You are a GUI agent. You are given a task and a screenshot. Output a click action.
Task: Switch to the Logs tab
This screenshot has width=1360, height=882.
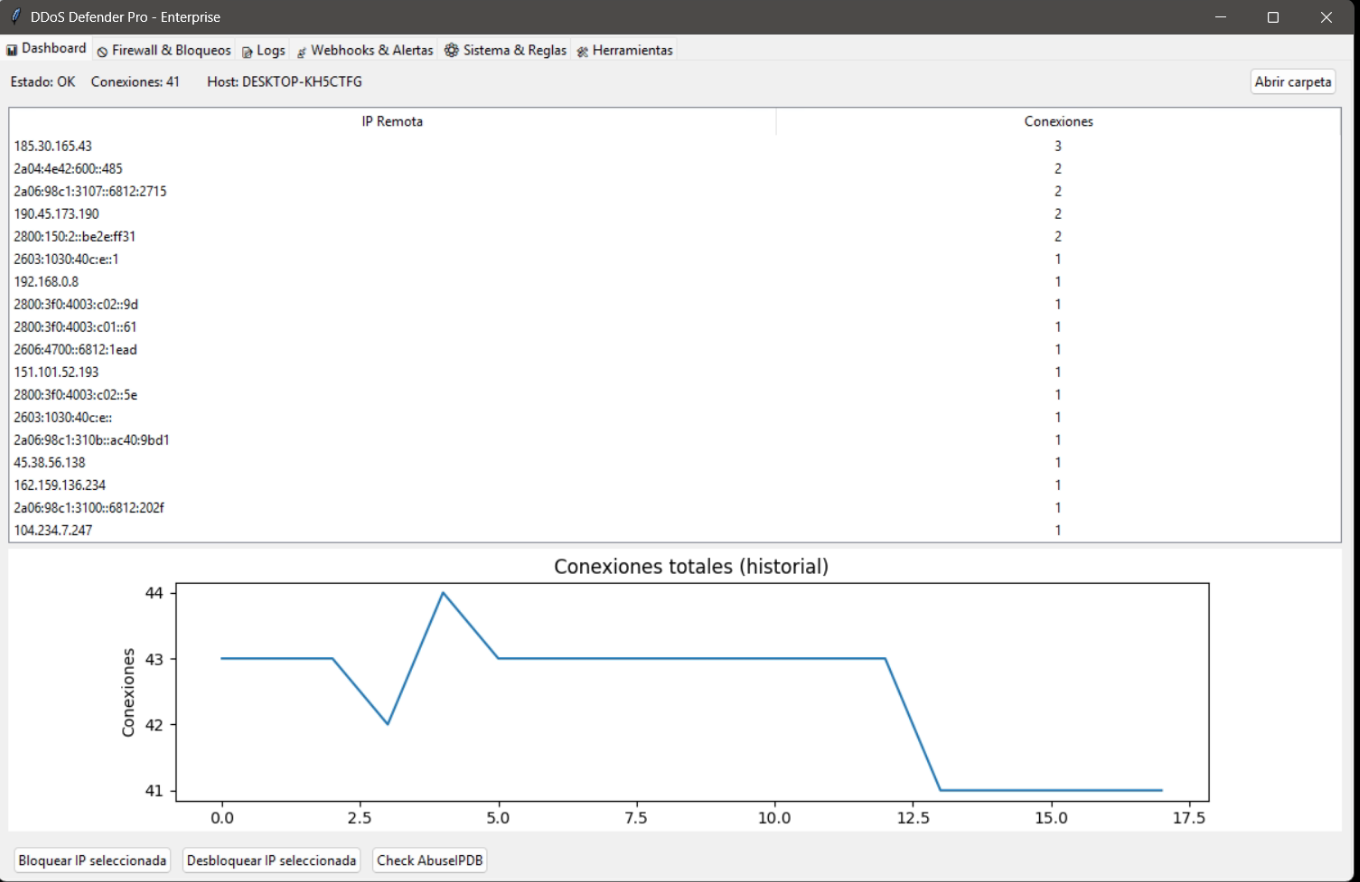(263, 50)
